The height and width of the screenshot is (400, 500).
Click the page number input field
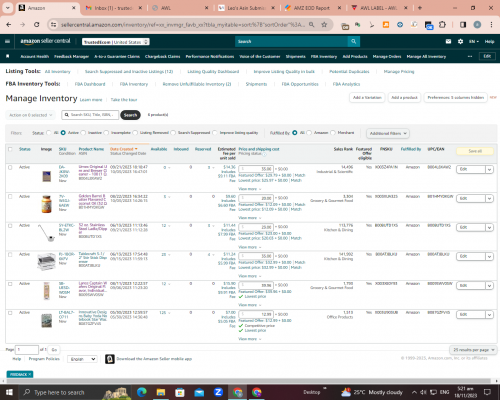27,350
